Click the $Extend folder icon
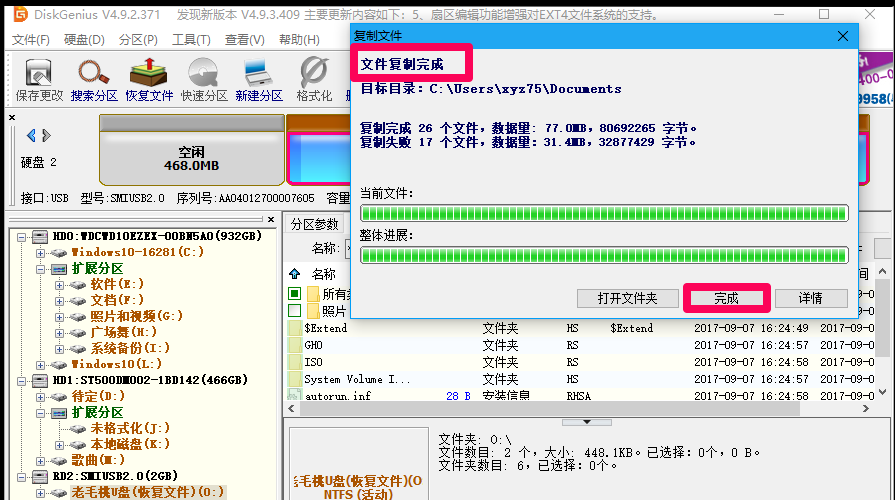The image size is (895, 500). [295, 328]
